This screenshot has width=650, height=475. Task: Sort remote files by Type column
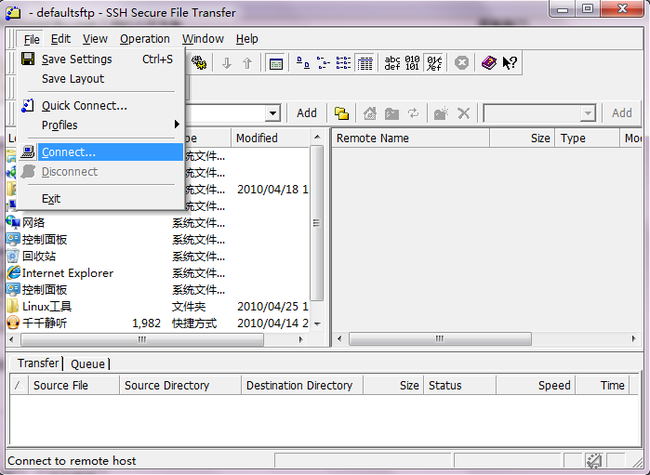coord(587,138)
